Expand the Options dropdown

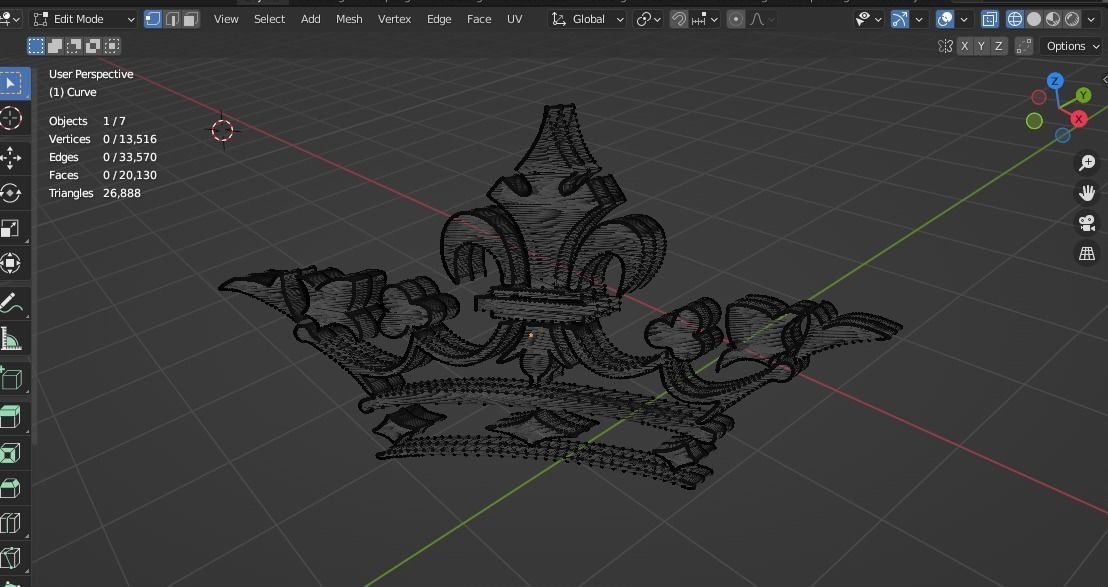1072,46
